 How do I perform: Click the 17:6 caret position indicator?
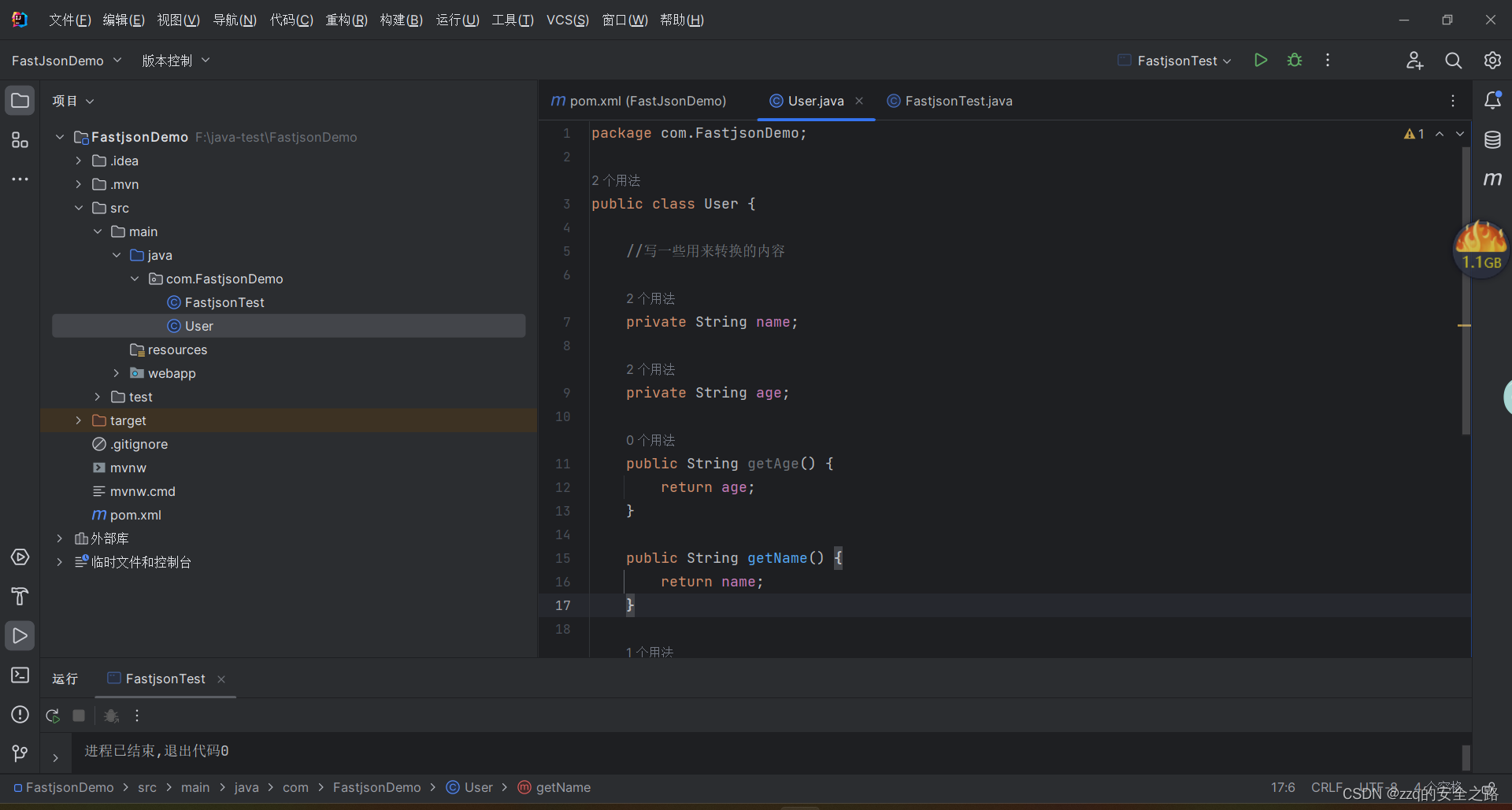(x=1283, y=787)
